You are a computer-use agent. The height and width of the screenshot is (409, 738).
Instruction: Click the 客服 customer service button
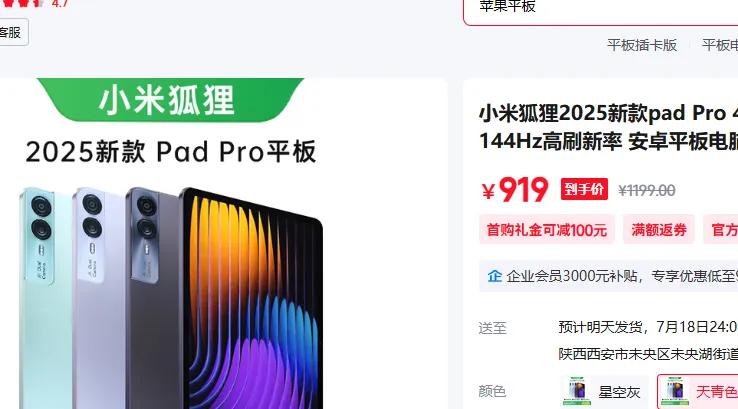[10, 32]
